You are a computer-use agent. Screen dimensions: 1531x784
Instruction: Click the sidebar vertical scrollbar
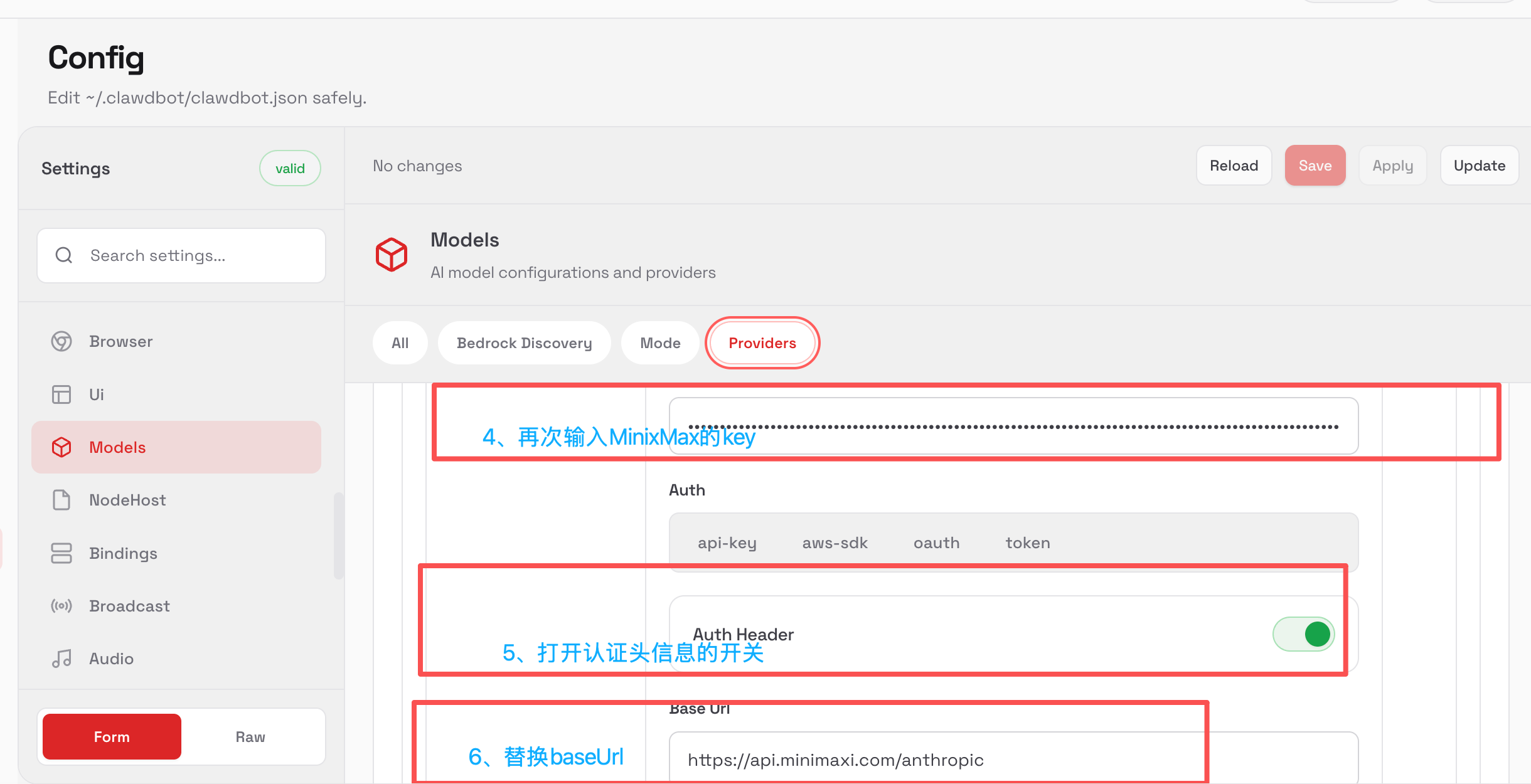pos(339,536)
